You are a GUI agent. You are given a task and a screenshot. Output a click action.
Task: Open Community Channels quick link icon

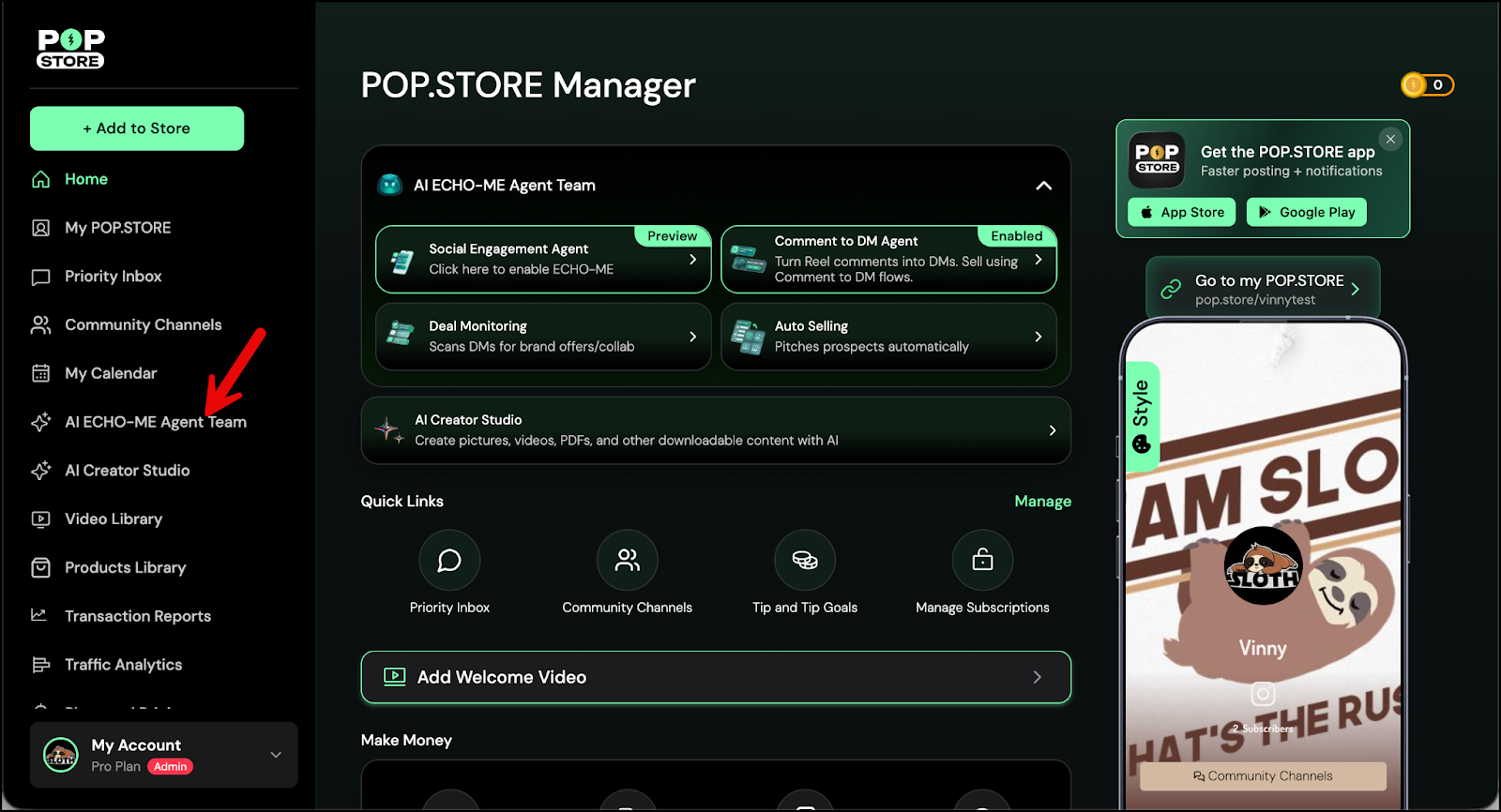627,561
